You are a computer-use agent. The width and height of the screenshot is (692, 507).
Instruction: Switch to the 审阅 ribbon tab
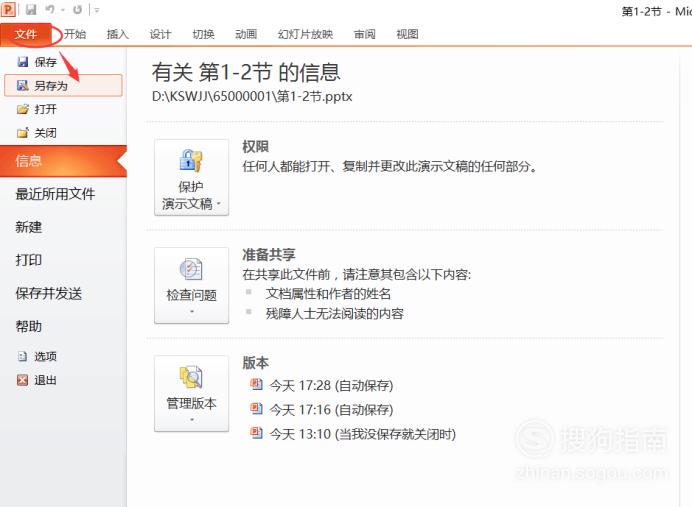pos(365,34)
